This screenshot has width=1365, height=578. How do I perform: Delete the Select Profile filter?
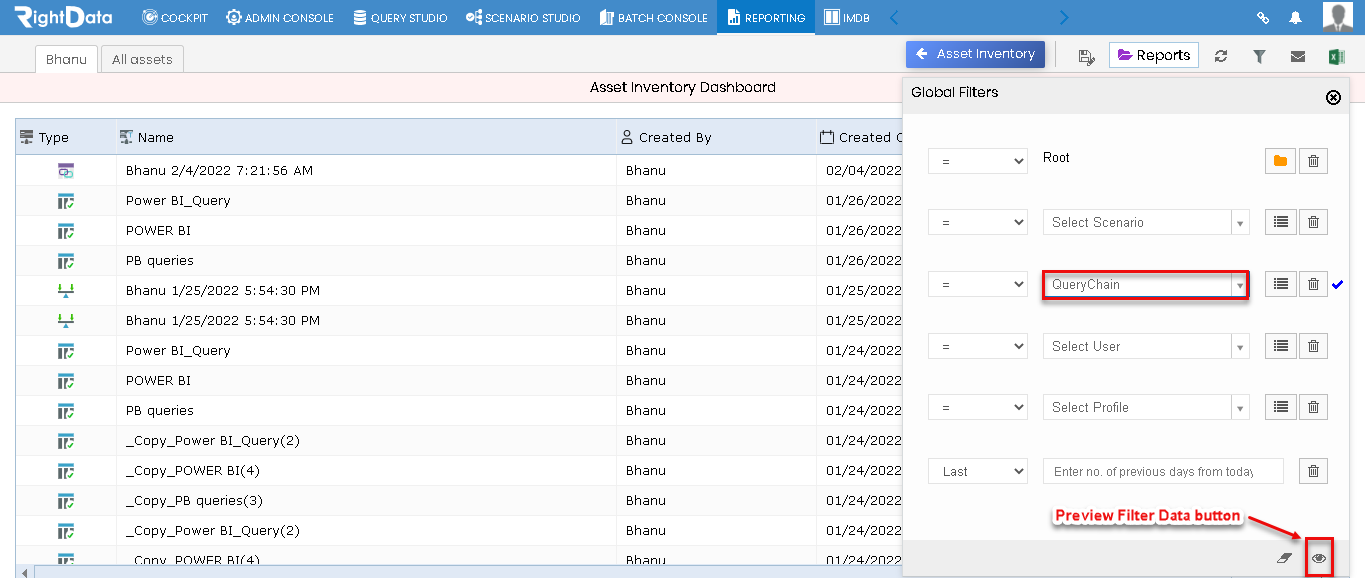tap(1314, 407)
